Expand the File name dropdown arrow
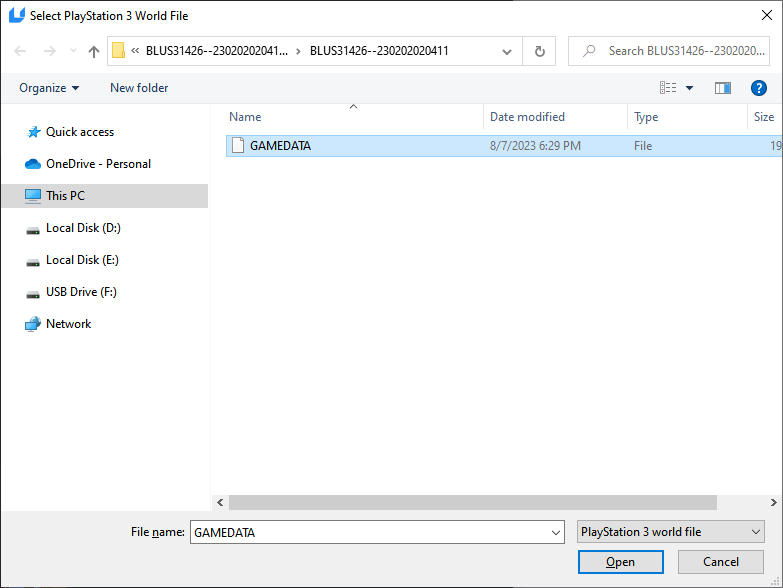This screenshot has height=588, width=783. pos(555,533)
